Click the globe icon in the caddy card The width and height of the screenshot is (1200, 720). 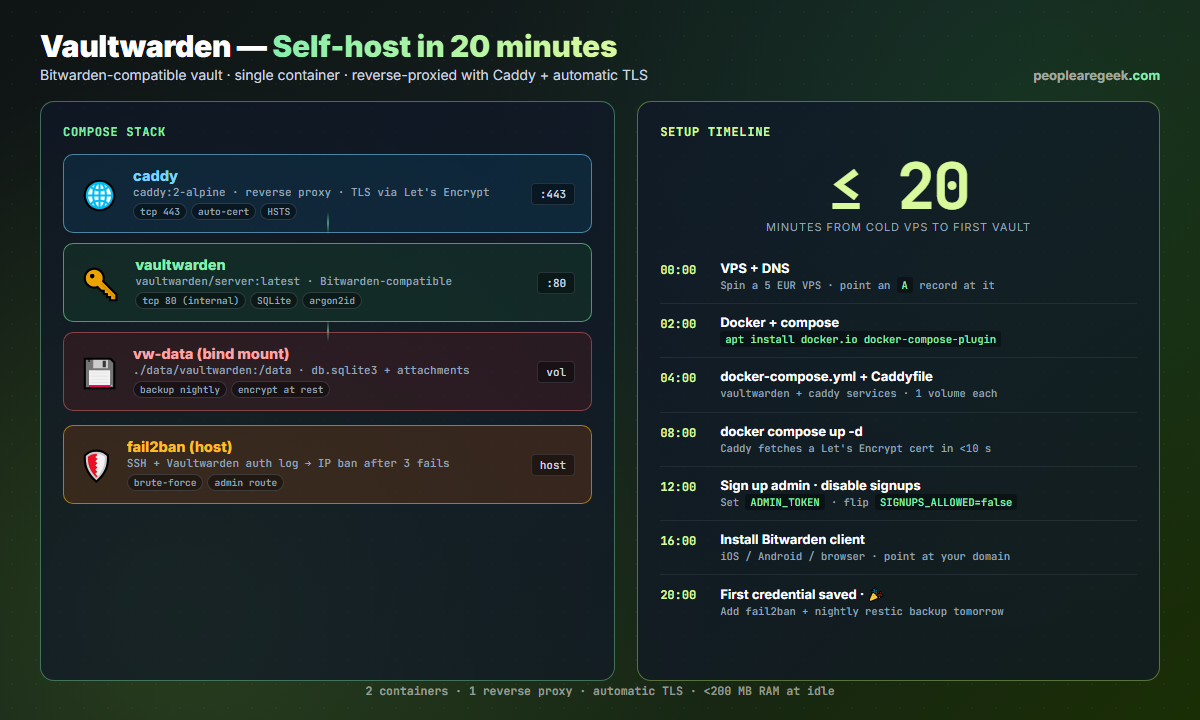pos(100,194)
